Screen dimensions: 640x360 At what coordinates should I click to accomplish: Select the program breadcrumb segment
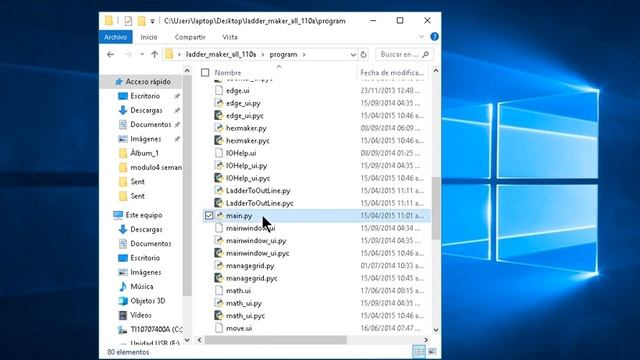click(283, 54)
